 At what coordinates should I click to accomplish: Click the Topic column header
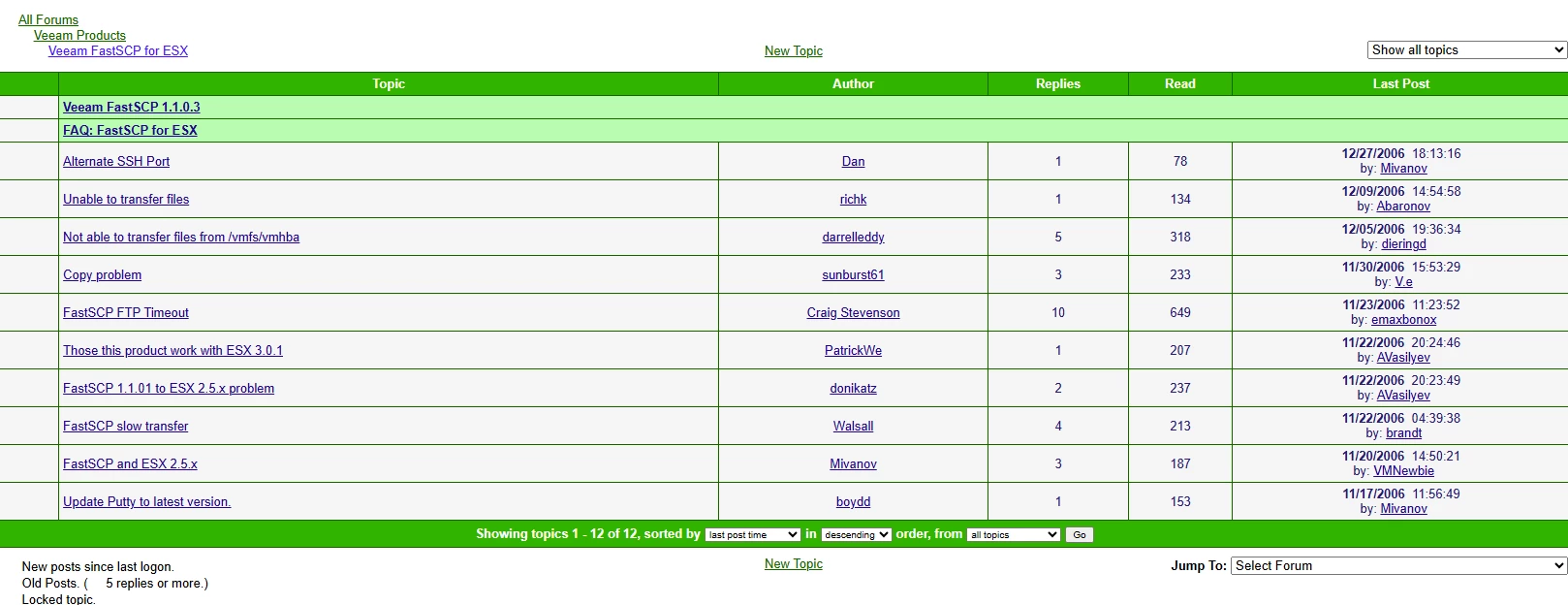point(389,83)
